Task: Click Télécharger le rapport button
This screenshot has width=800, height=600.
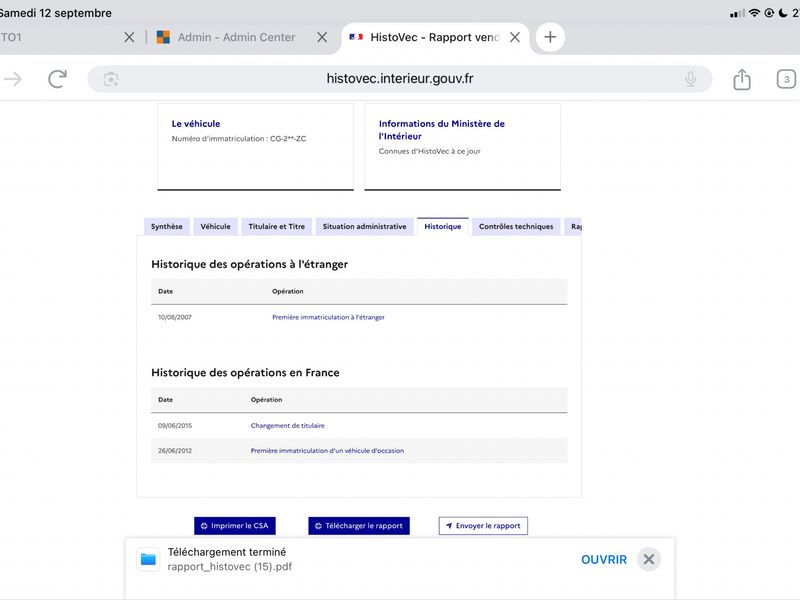Action: 359,526
